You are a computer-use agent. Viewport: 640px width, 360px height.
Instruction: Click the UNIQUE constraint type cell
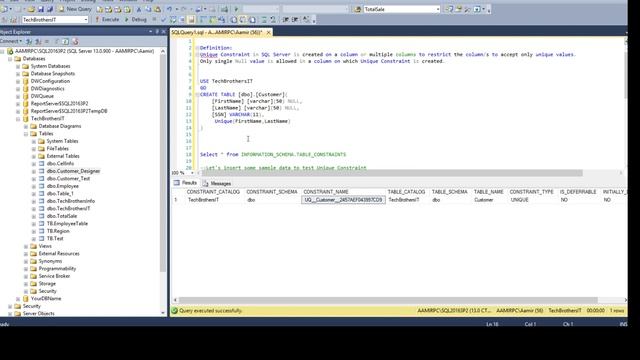[519, 200]
